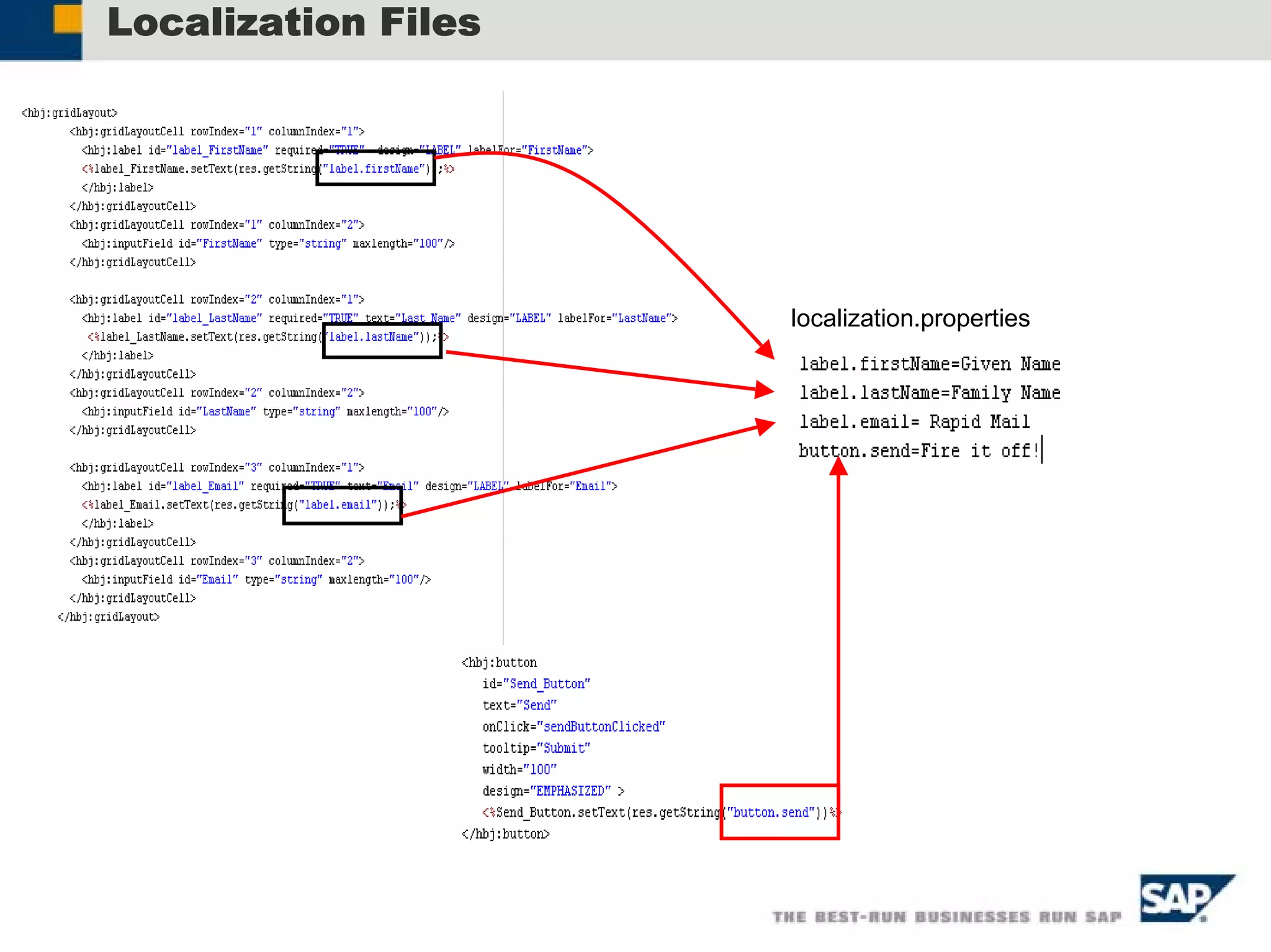Click the label id="label_Email" line

[x=349, y=487]
